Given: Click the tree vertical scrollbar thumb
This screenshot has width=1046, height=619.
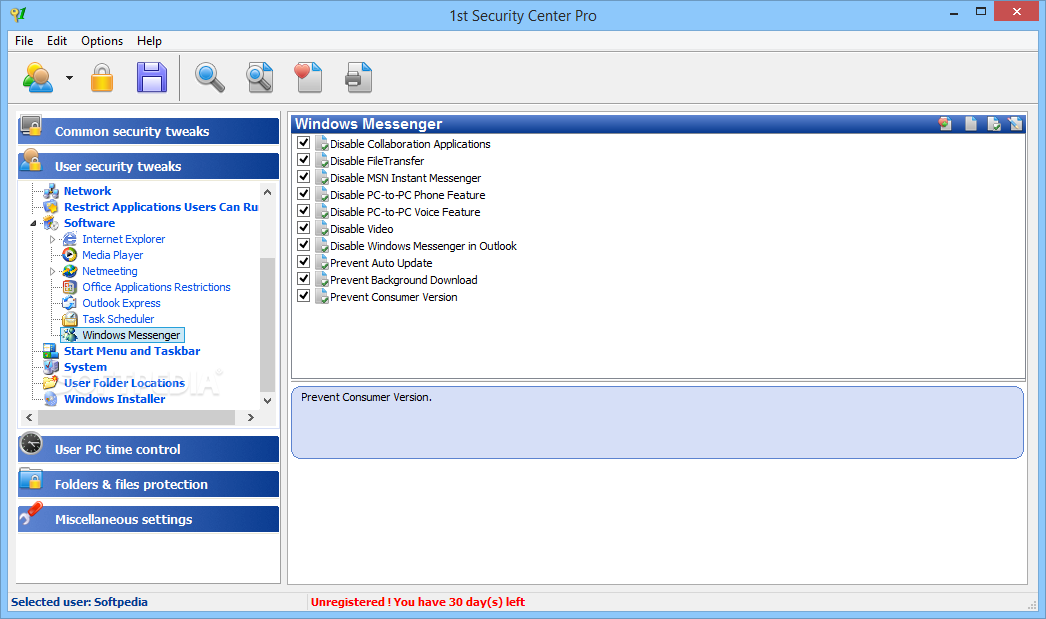Looking at the screenshot, I should [268, 324].
